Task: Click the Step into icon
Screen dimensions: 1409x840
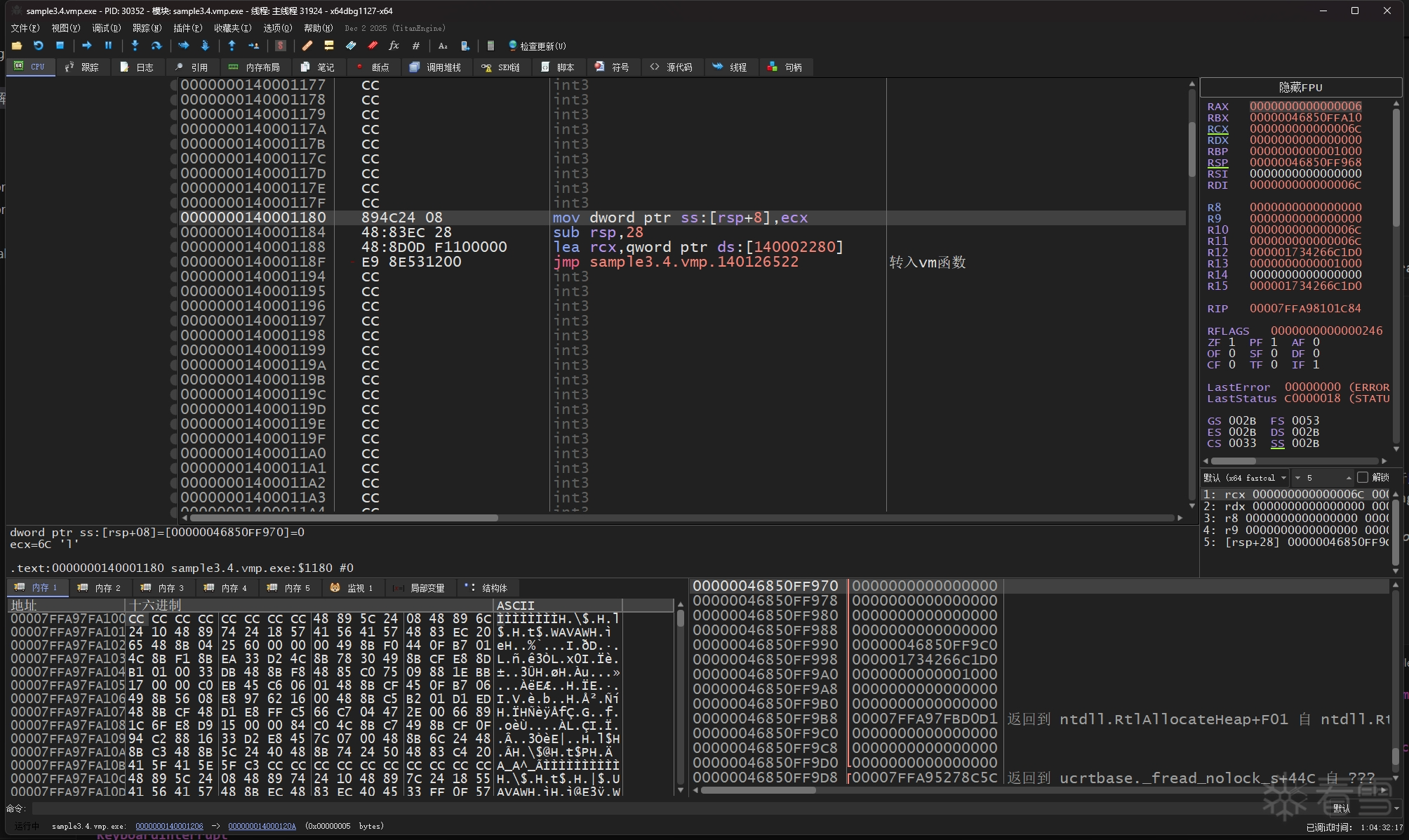Action: (x=135, y=46)
